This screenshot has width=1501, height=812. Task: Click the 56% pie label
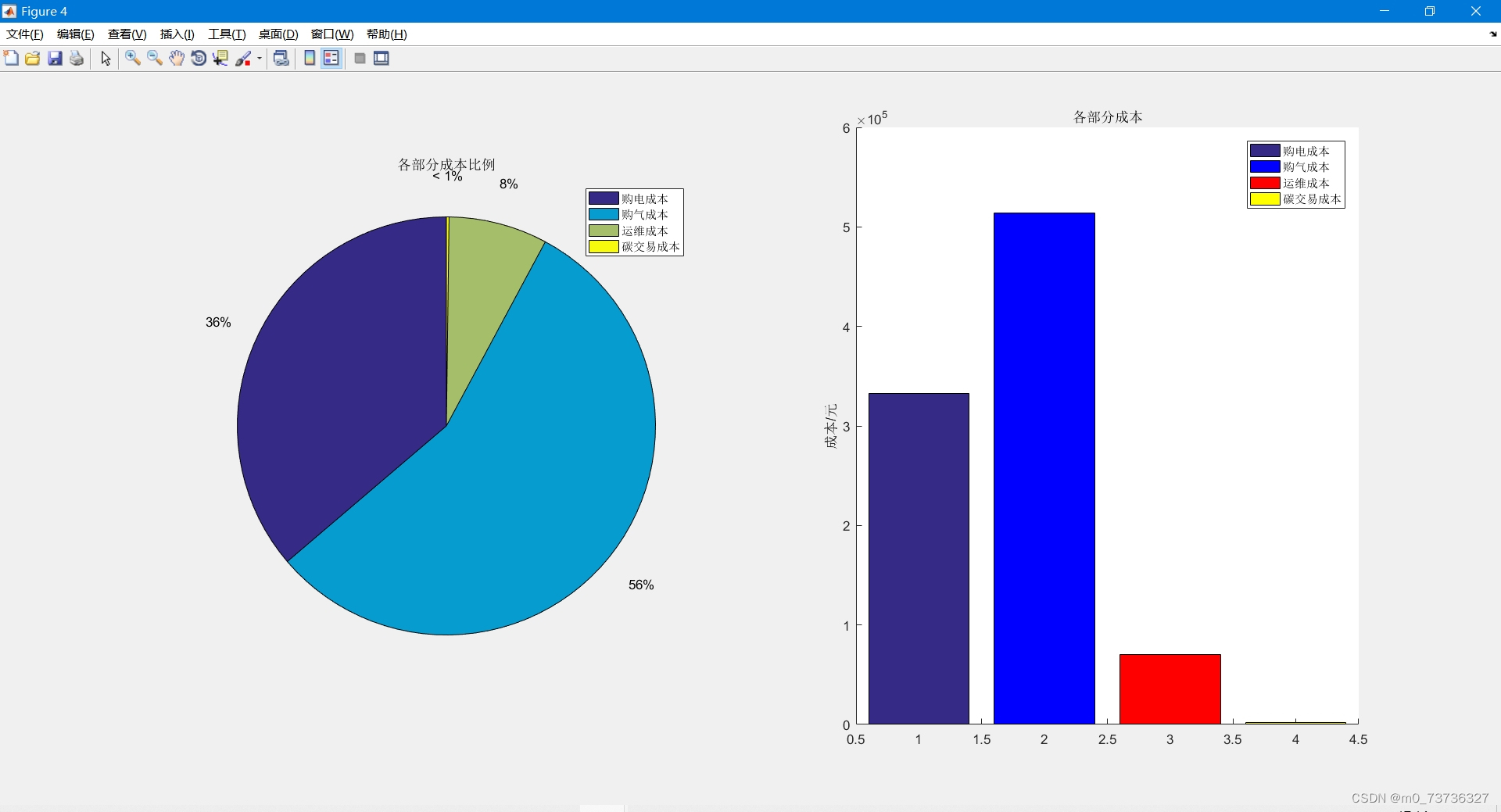[x=641, y=585]
